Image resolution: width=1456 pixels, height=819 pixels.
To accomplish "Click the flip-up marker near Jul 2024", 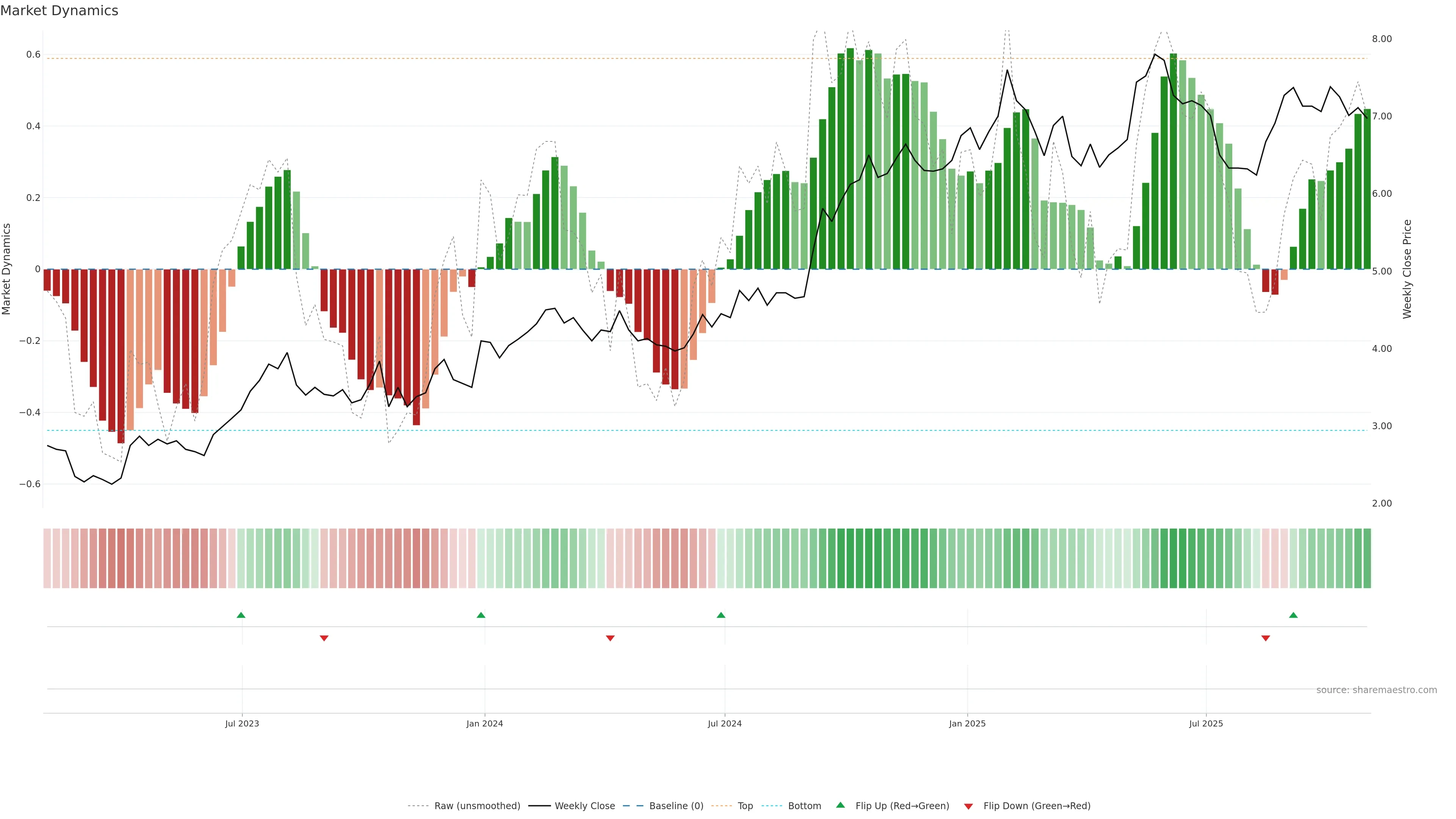I will [721, 615].
